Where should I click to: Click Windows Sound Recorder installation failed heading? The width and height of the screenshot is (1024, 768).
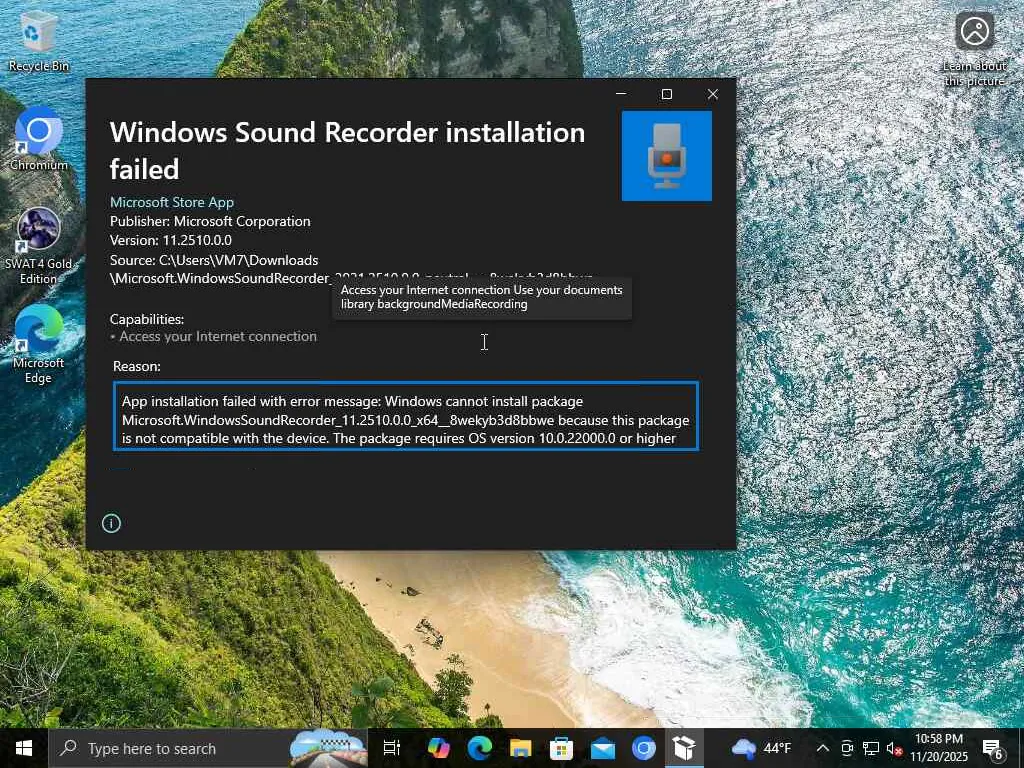(x=347, y=150)
